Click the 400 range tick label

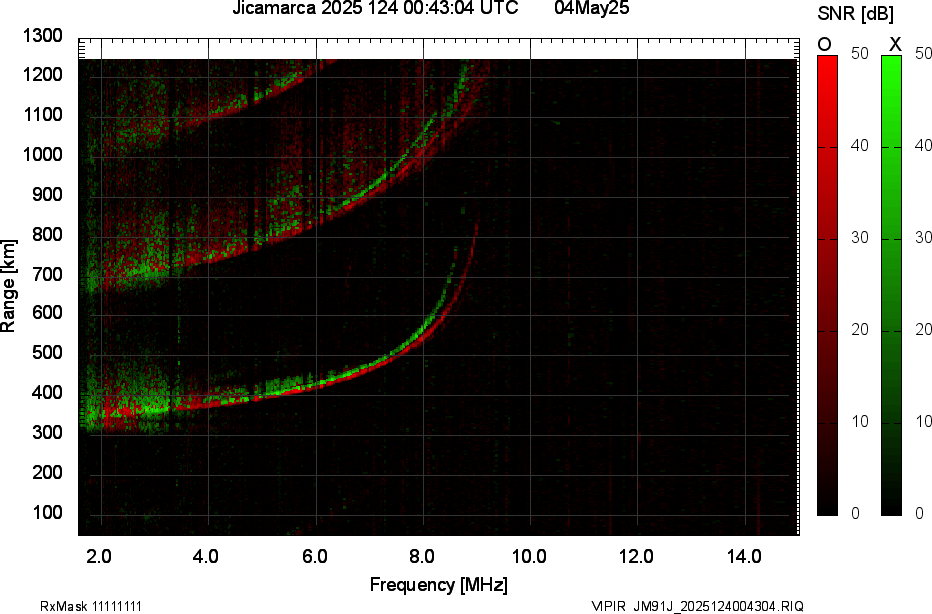47,392
